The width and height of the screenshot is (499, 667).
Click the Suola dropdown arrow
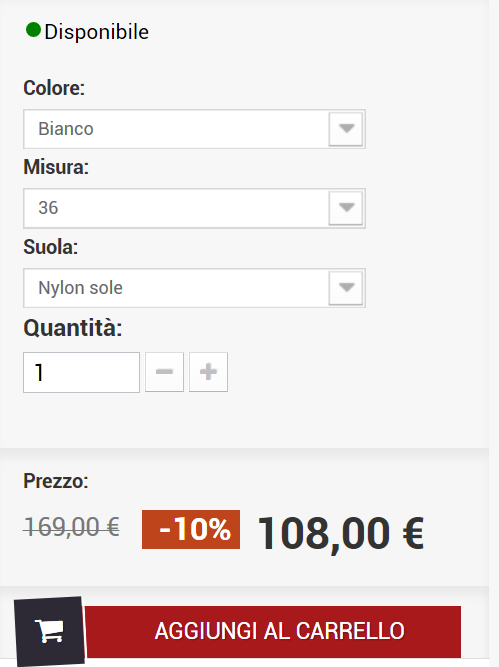pyautogui.click(x=346, y=288)
